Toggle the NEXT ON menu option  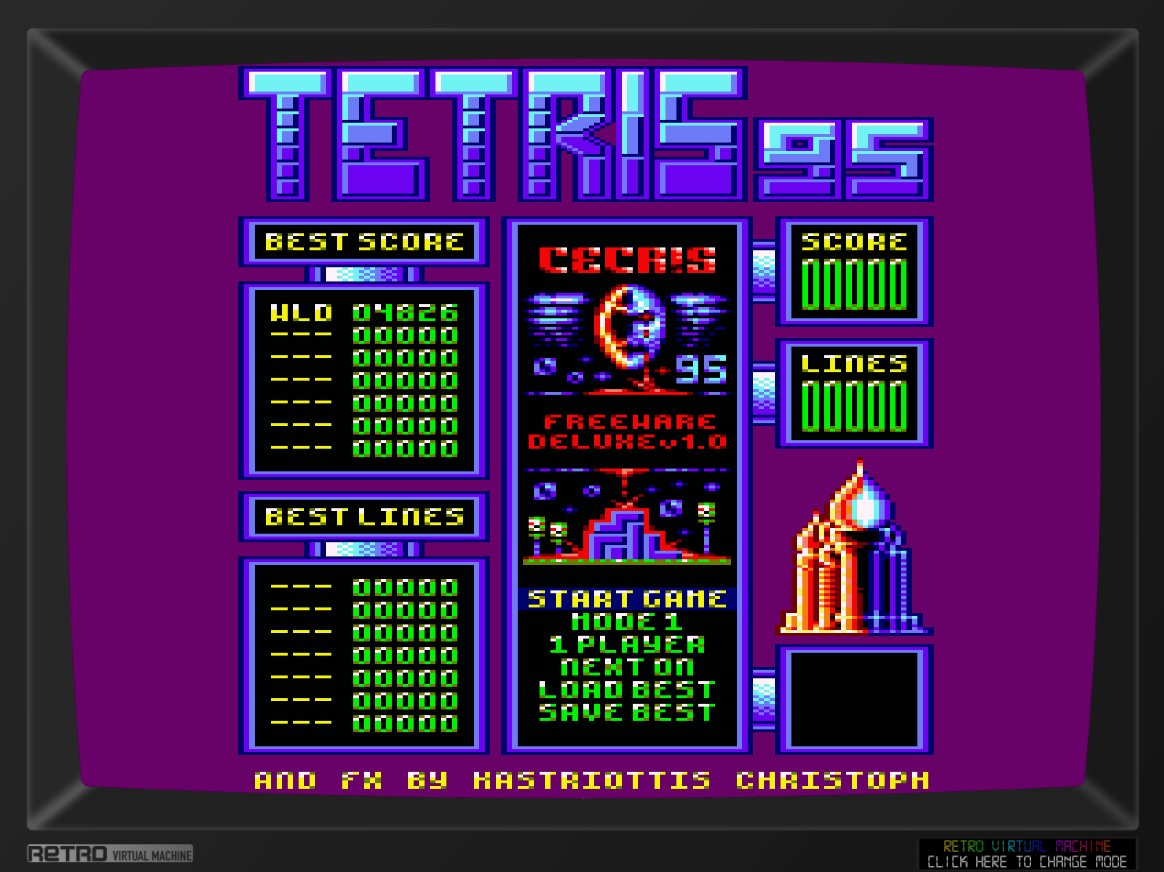click(x=627, y=667)
